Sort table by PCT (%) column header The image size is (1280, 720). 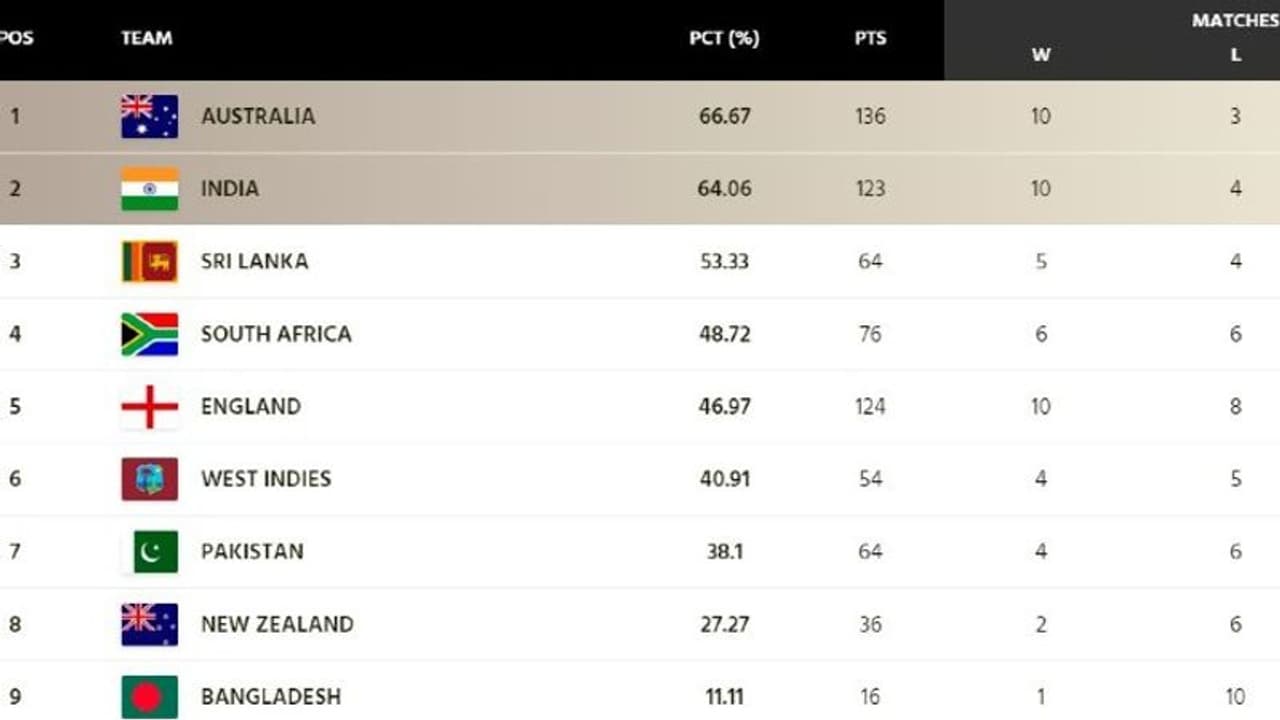point(724,38)
